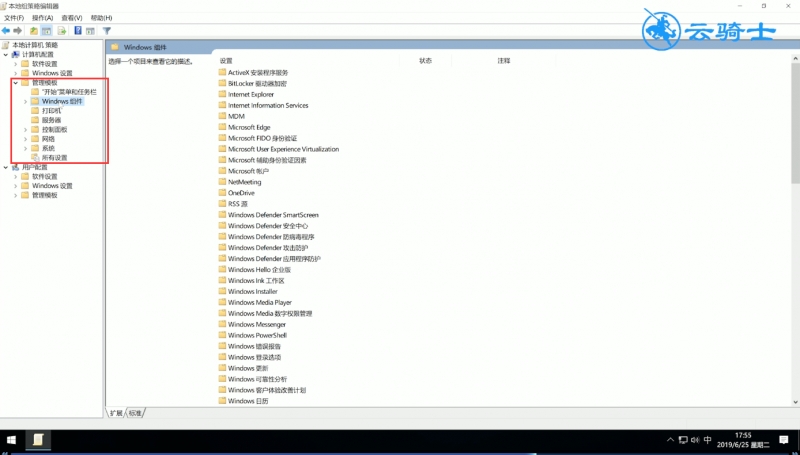The width and height of the screenshot is (800, 455).
Task: Click the Forward arrow toolbar icon
Action: [18, 31]
